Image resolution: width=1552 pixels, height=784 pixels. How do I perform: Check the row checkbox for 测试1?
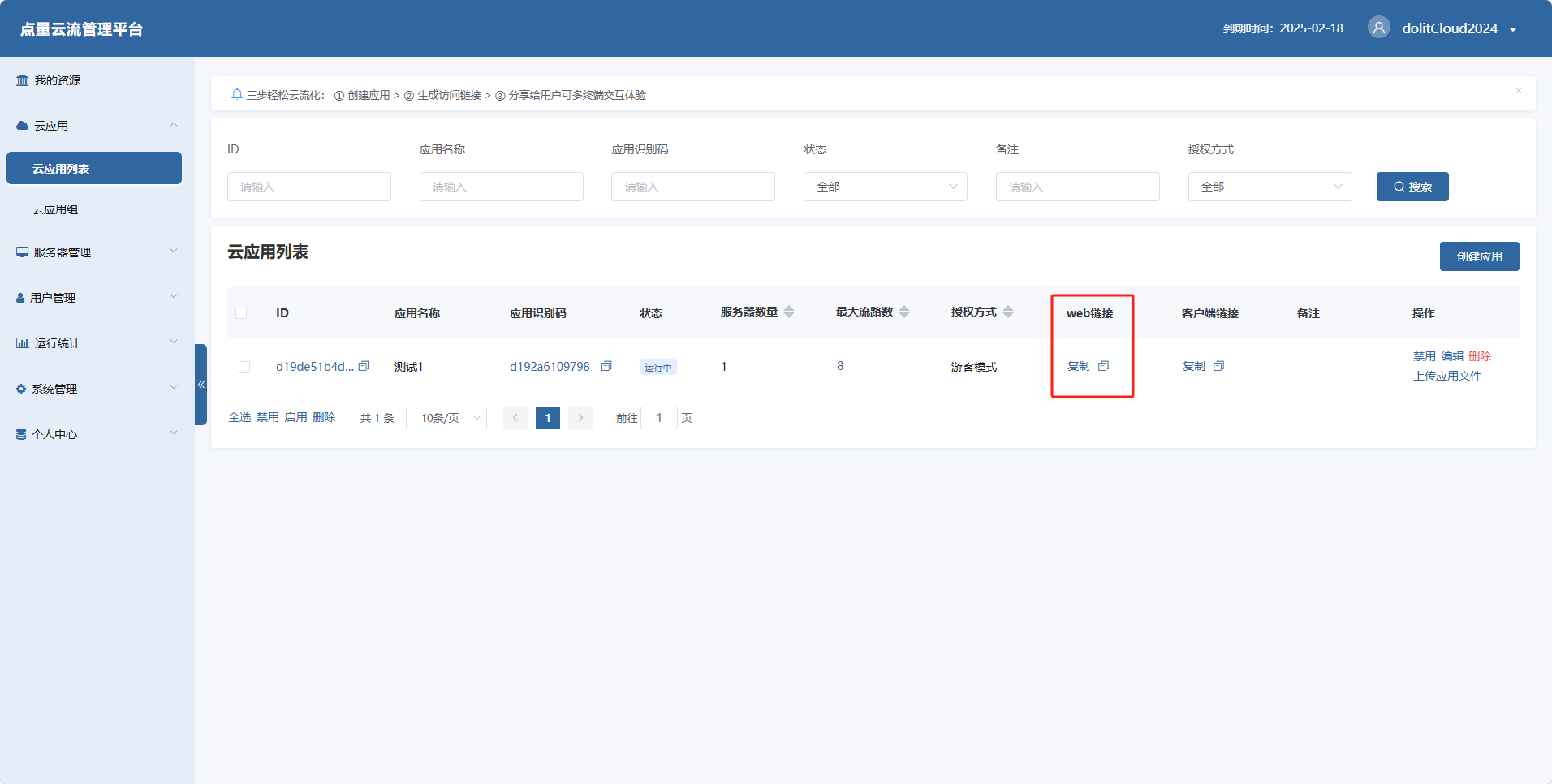pos(244,367)
